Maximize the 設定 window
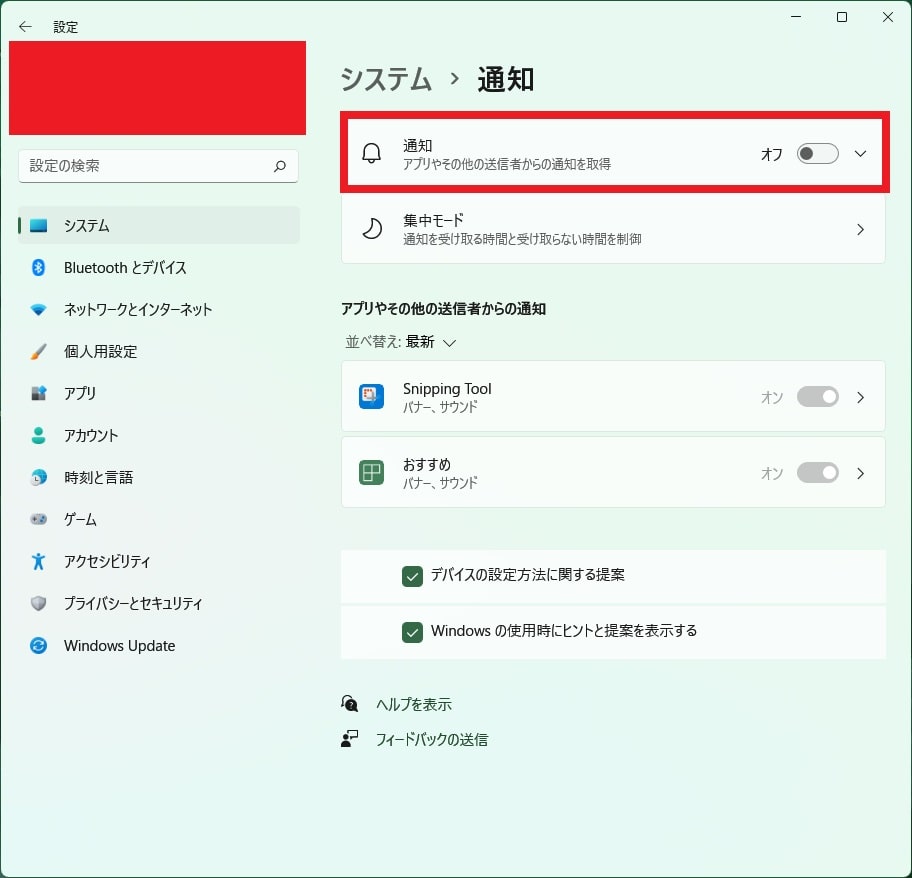 (x=842, y=17)
